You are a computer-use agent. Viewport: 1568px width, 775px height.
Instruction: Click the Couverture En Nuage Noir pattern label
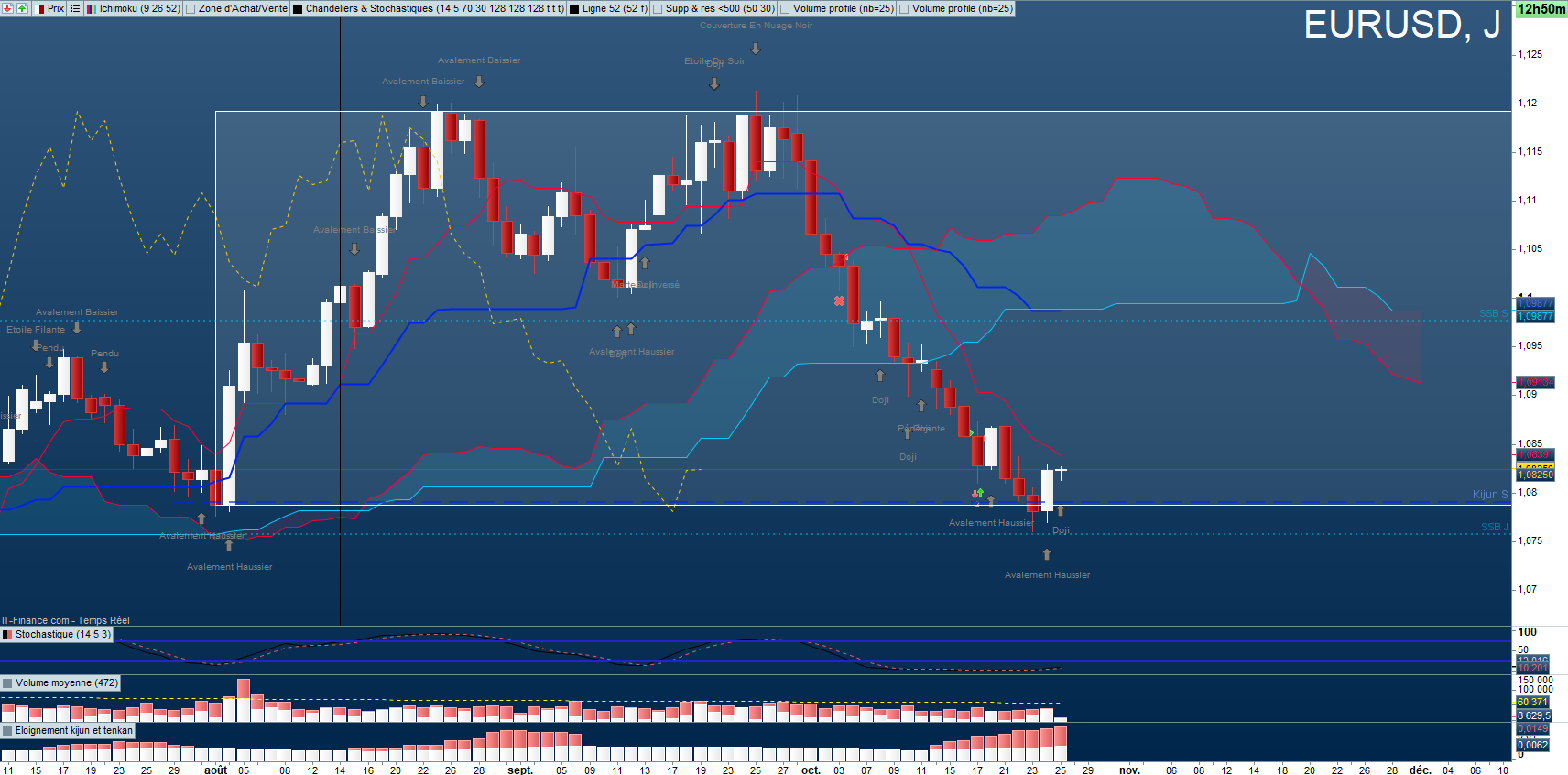(x=757, y=26)
